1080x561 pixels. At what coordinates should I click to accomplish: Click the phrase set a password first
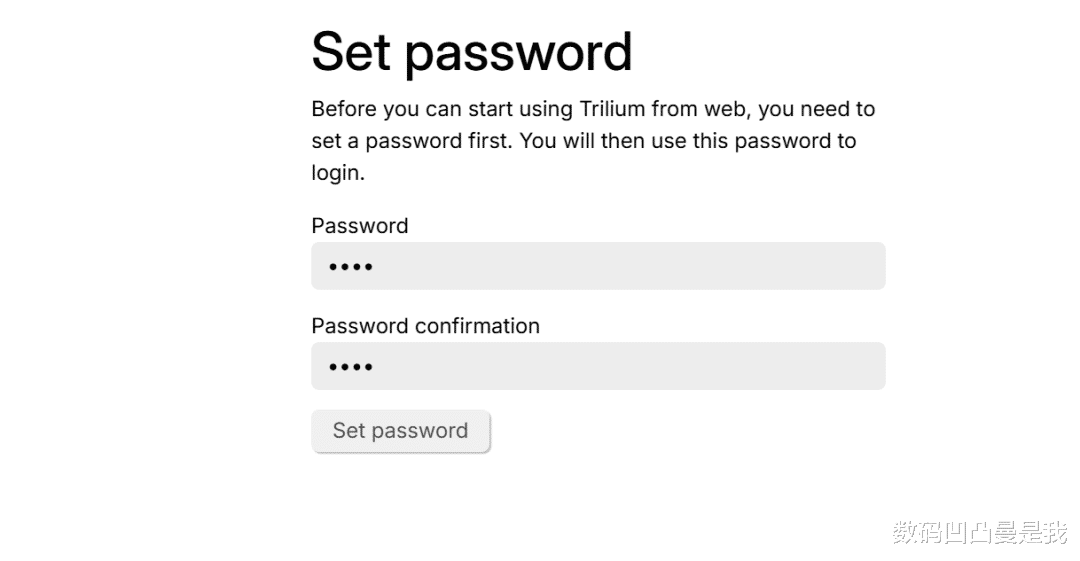[412, 141]
